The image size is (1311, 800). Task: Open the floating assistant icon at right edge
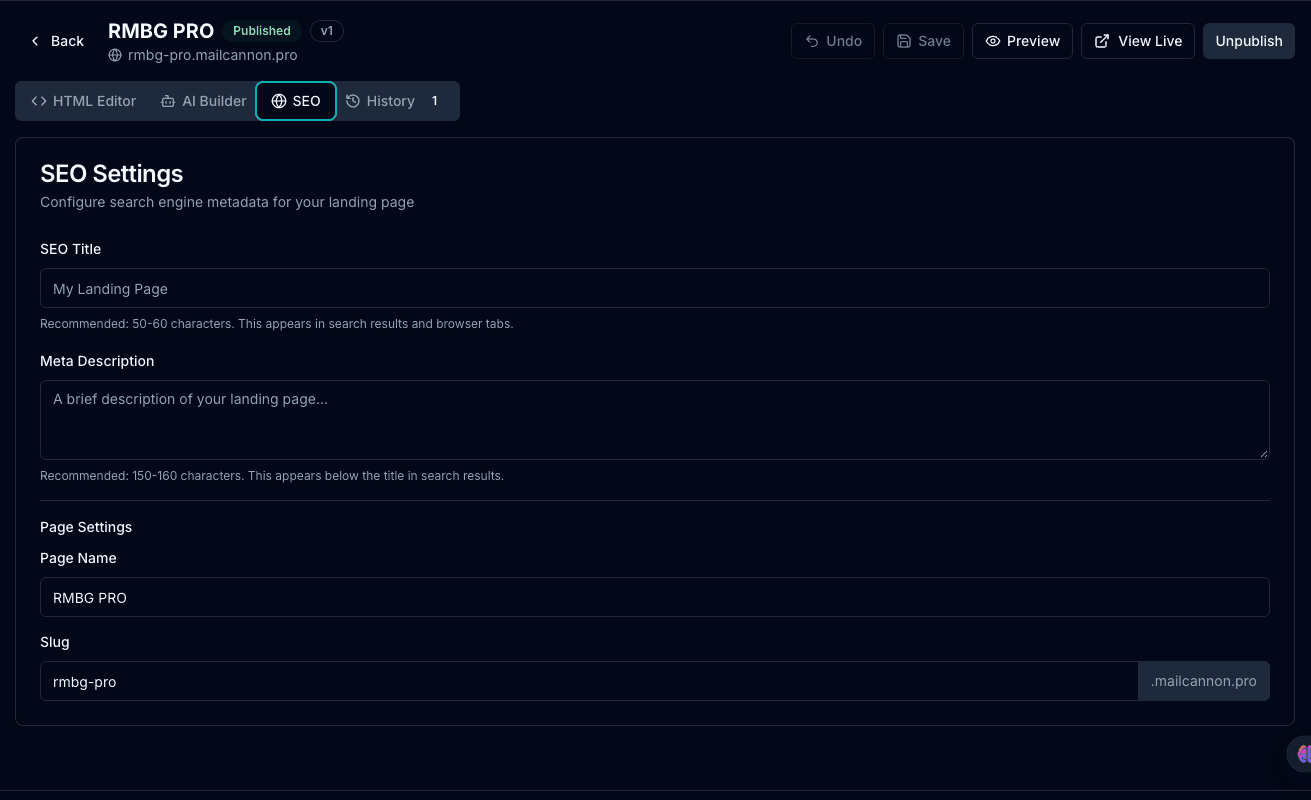click(1300, 754)
